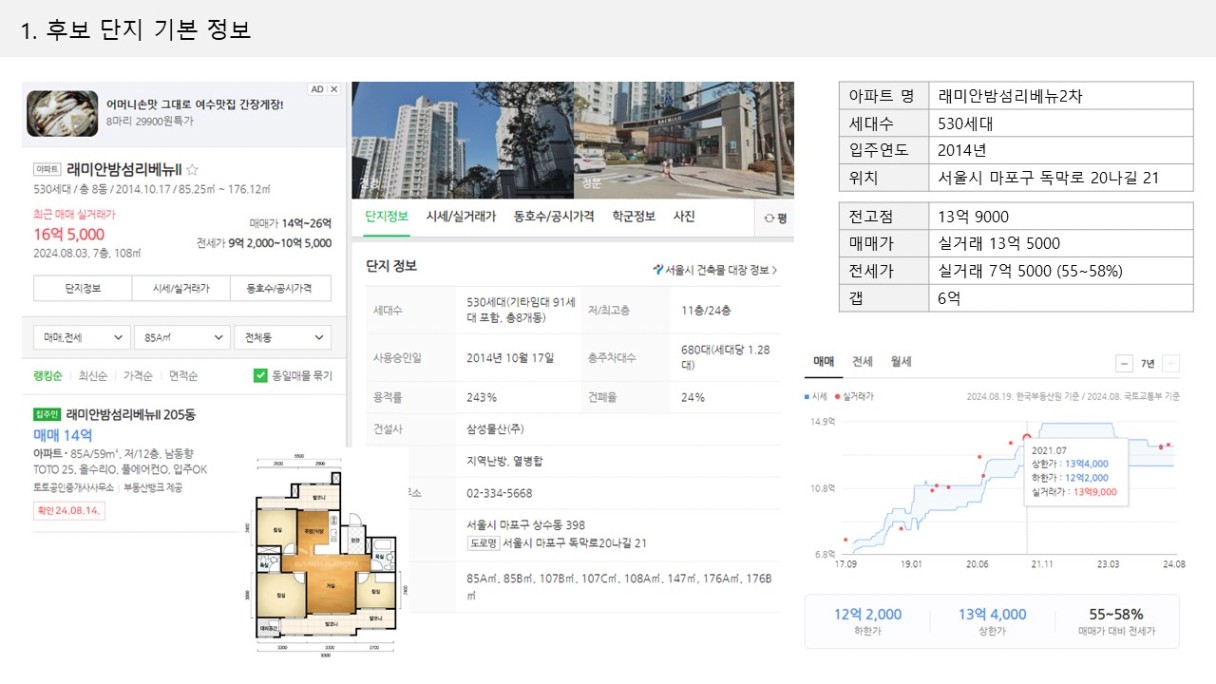Viewport: 1216px width, 684px height.
Task: Uncheck the 동일매물 묶기 checkbox
Action: click(260, 376)
